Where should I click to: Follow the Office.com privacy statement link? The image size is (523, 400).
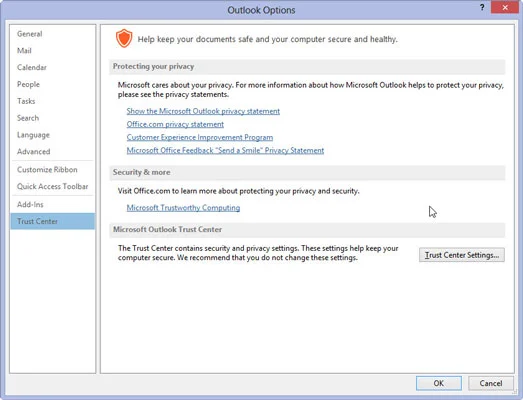(175, 124)
